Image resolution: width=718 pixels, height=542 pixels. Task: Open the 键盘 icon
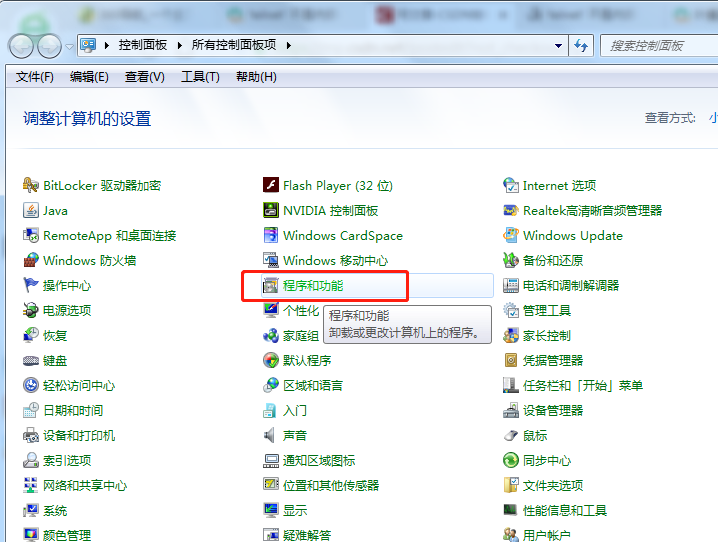[31, 361]
